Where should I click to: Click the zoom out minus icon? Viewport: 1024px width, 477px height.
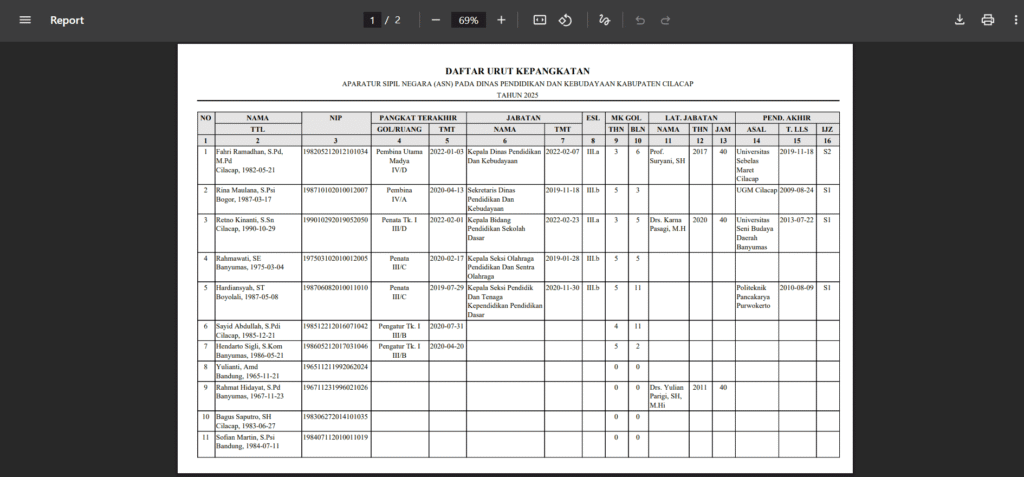435,20
